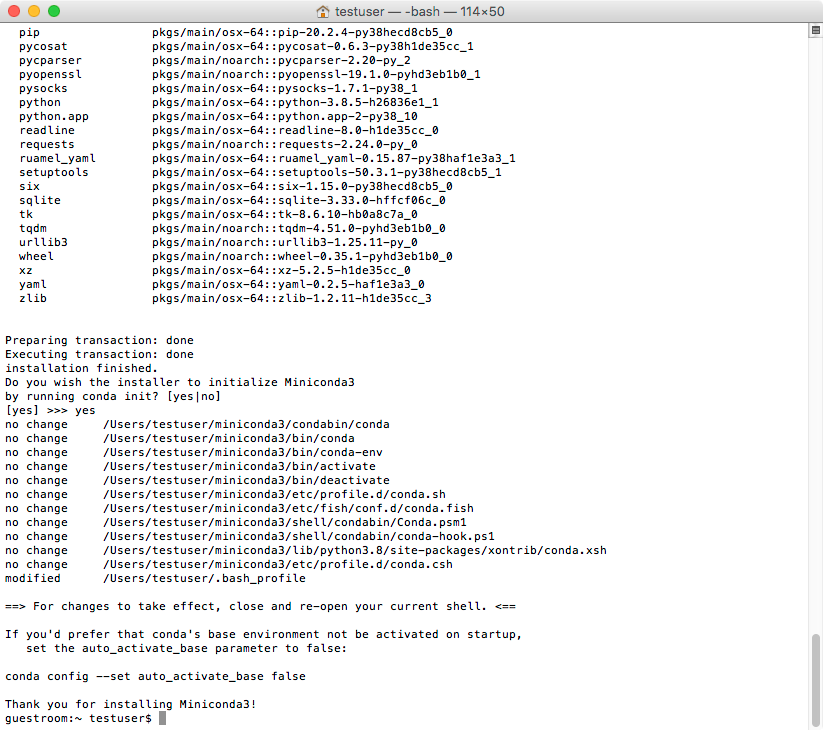This screenshot has height=730, width=823.
Task: Click the 'modified /Users/testuser/.bash_profile' line
Action: point(155,578)
